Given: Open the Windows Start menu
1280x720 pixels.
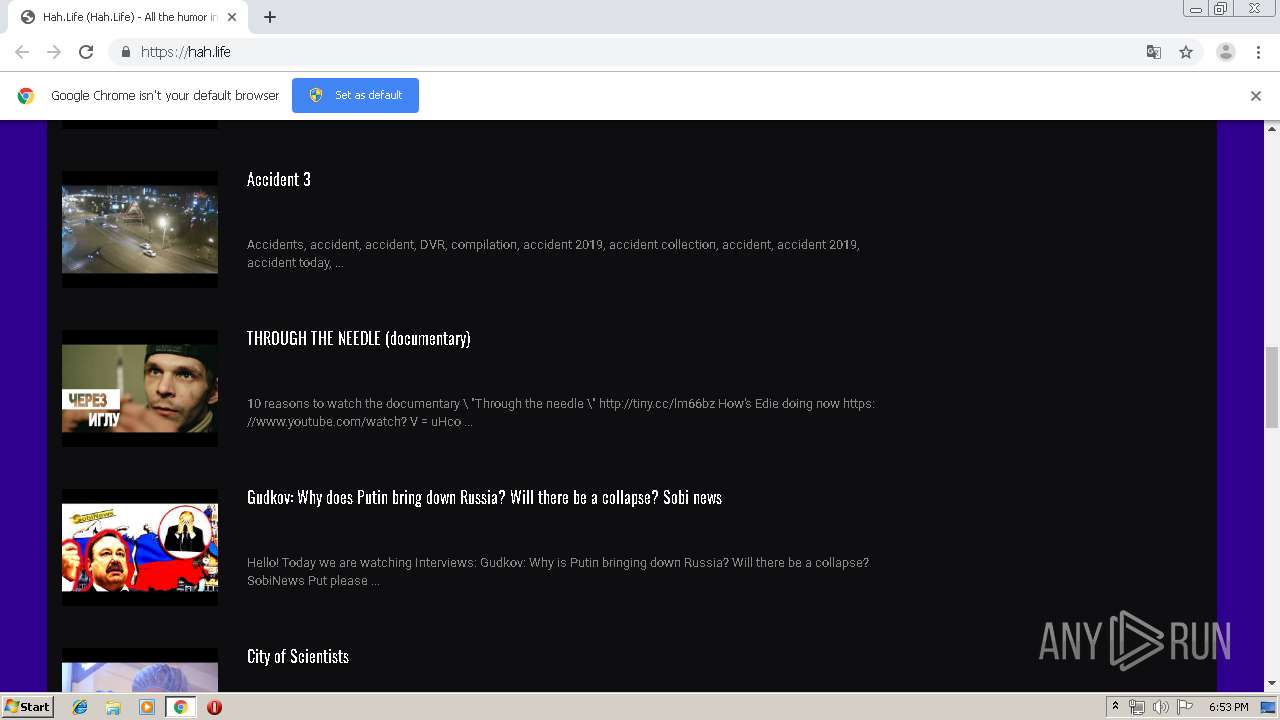Looking at the screenshot, I should [28, 706].
